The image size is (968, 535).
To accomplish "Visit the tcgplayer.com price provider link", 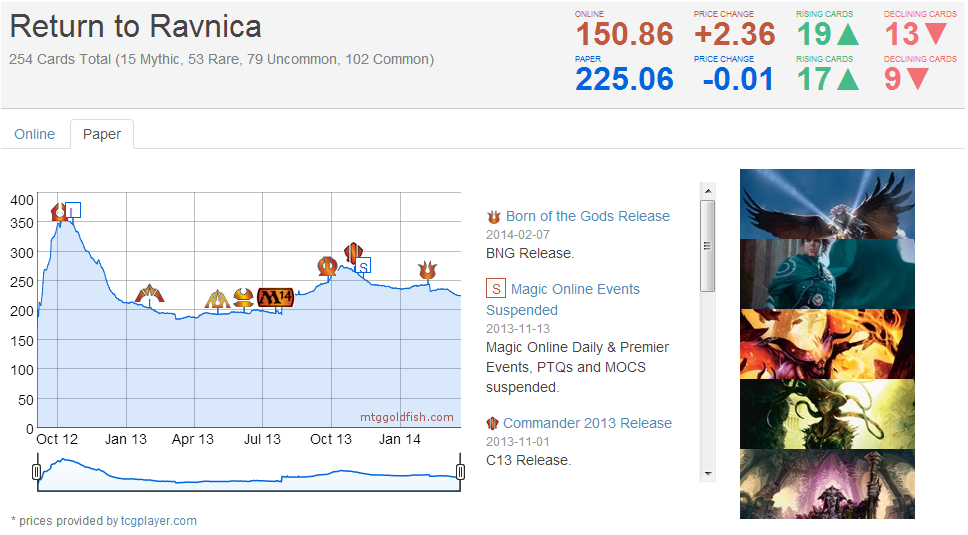I will [x=159, y=520].
